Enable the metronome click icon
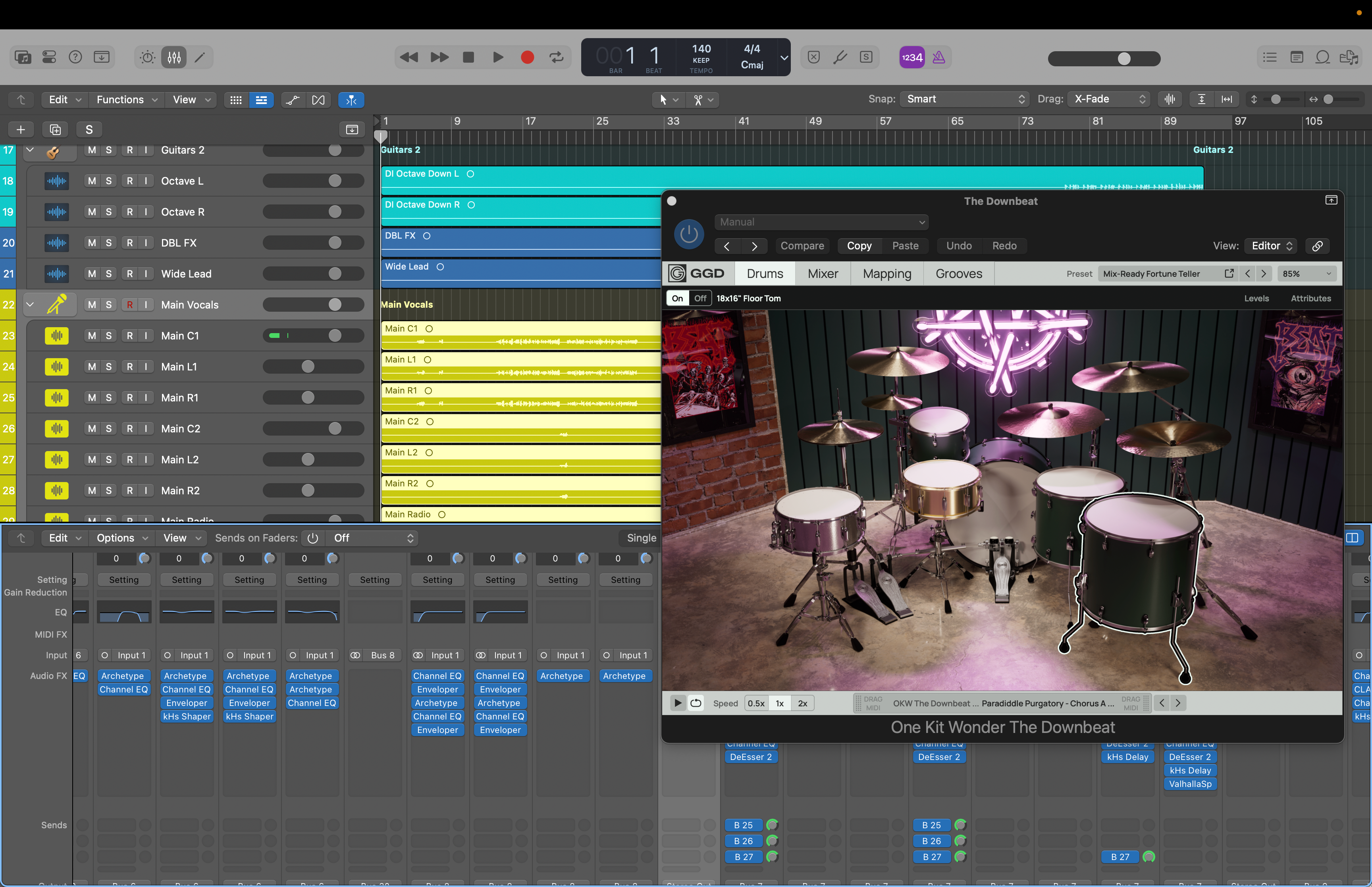 point(938,57)
